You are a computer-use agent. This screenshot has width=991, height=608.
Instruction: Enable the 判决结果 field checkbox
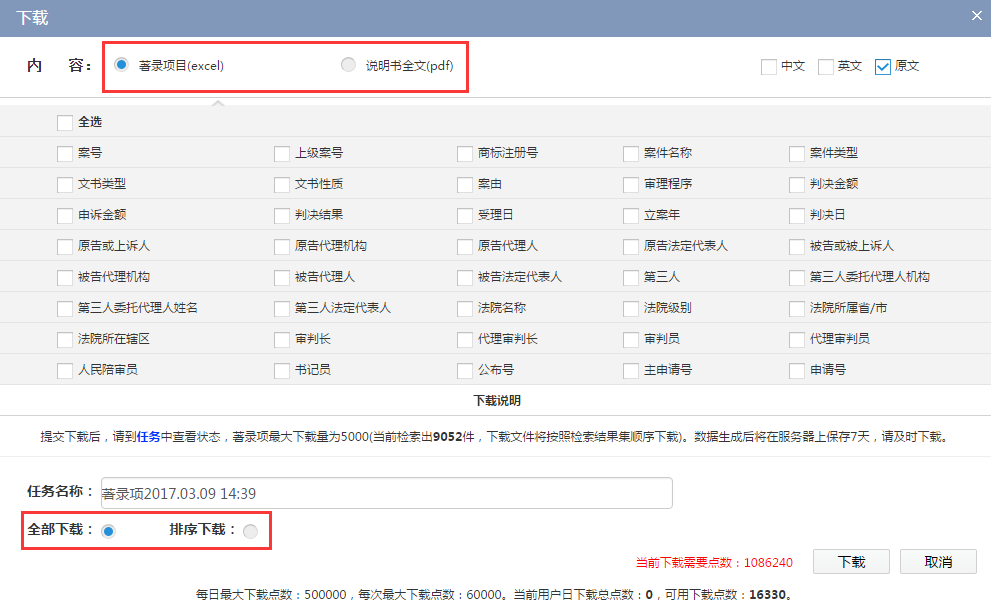(x=282, y=216)
